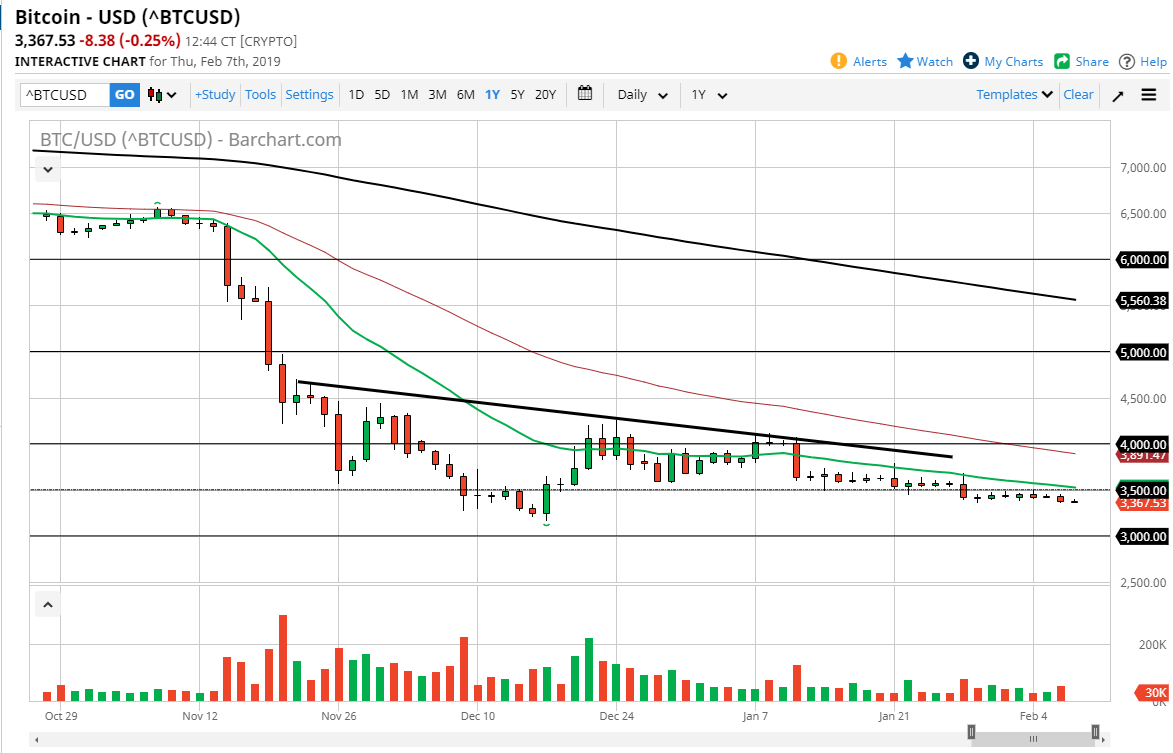Open the Settings link
Viewport: 1173px width, 753px height.
[309, 94]
